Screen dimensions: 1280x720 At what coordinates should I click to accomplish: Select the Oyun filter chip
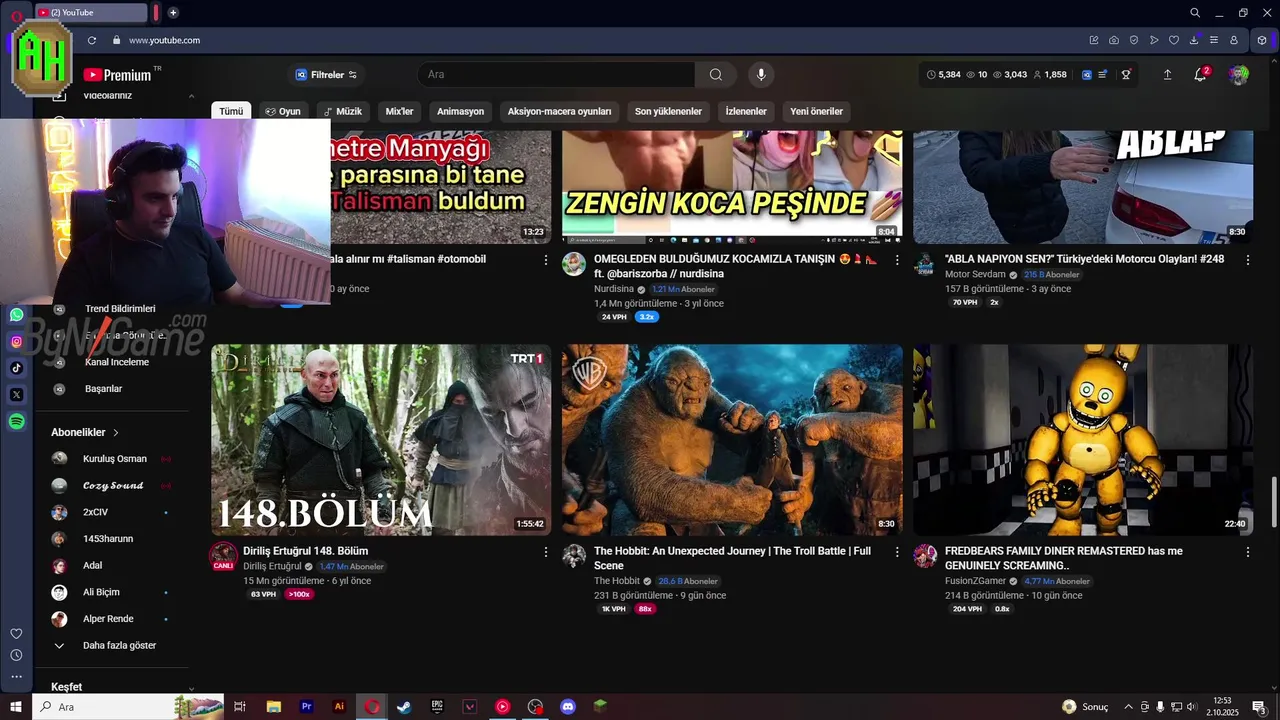coord(283,111)
